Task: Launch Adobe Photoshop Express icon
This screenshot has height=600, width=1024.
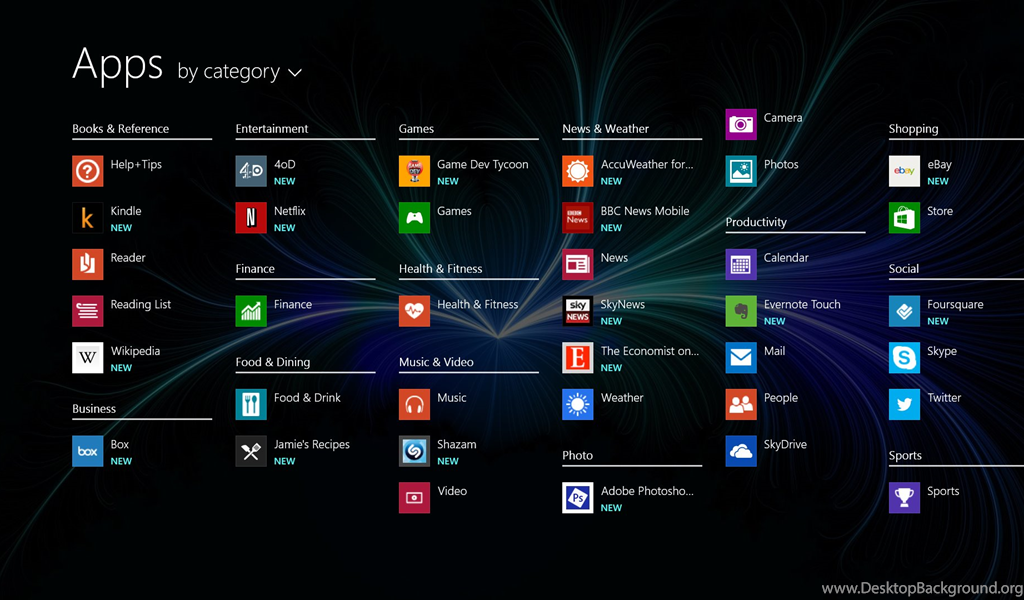Action: (577, 497)
